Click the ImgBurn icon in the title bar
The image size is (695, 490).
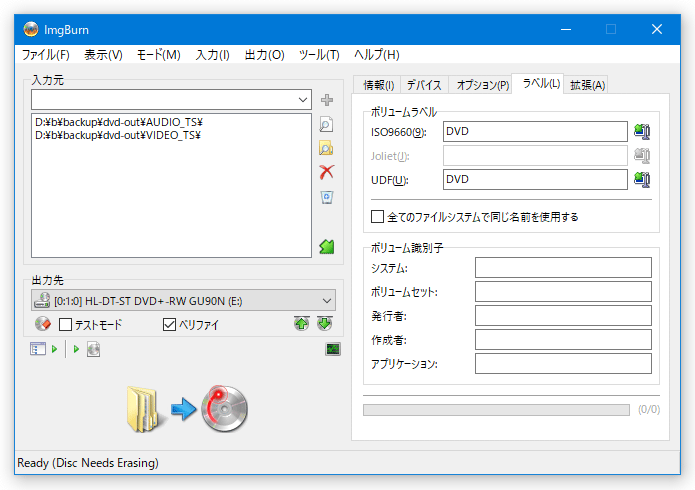pyautogui.click(x=31, y=29)
